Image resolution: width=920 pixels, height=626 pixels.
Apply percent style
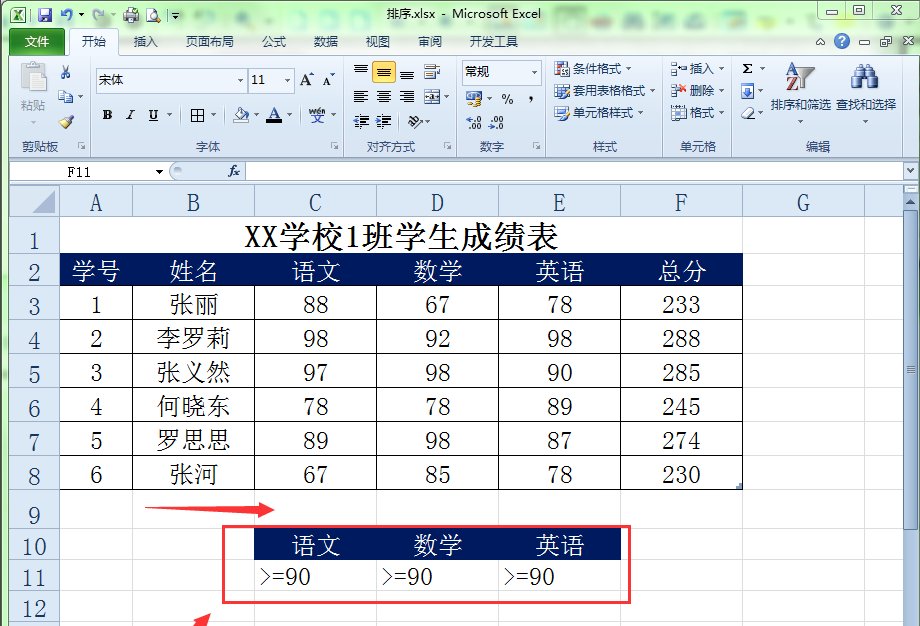[508, 99]
